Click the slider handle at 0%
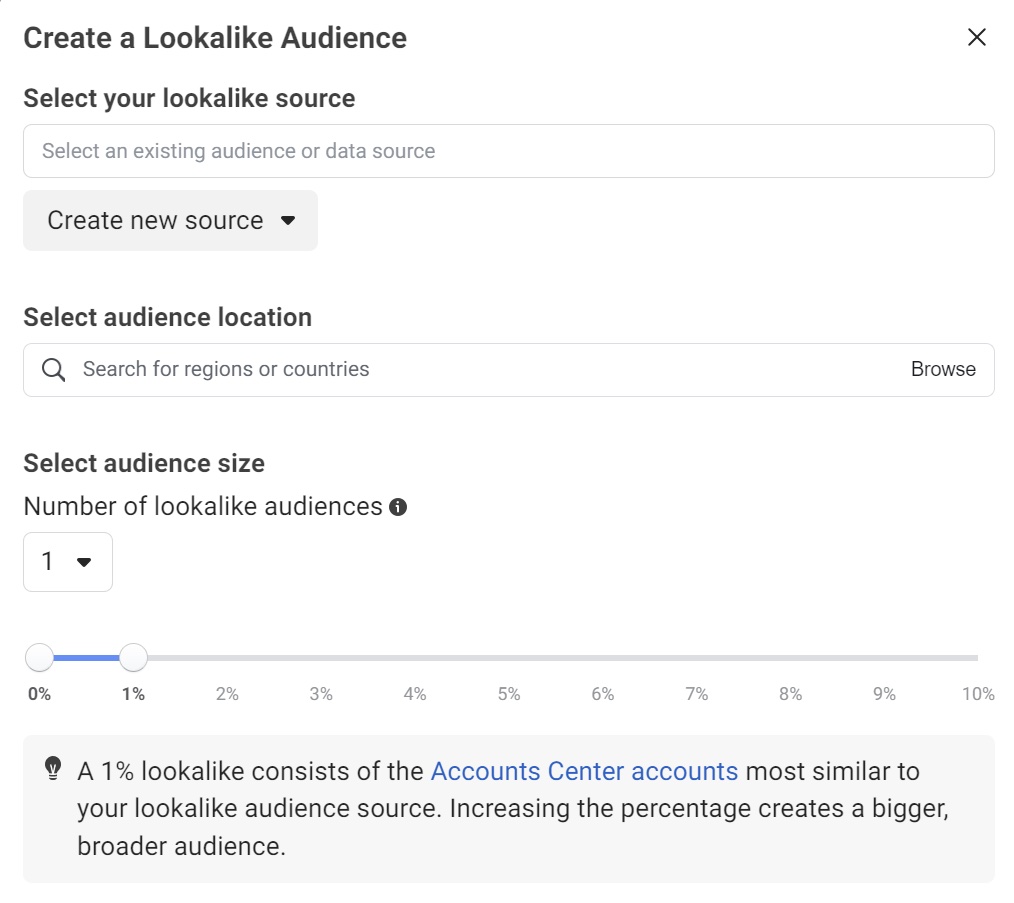Image resolution: width=1014 pixels, height=903 pixels. point(39,658)
